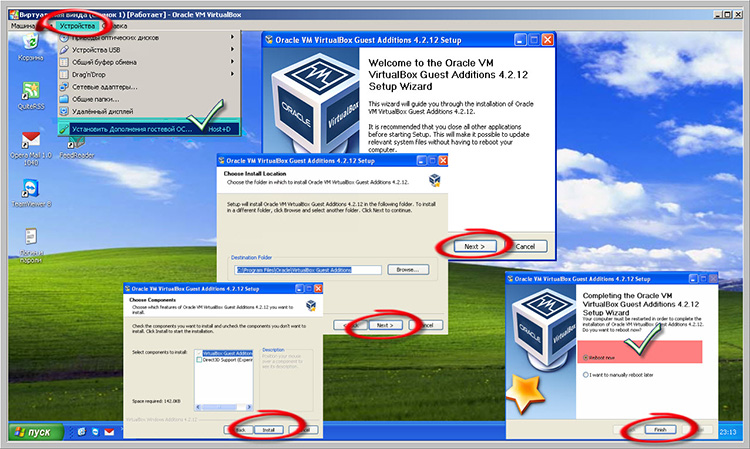Click the components list right scroll arrow
Screen dimensions: 750x449
pos(249,407)
